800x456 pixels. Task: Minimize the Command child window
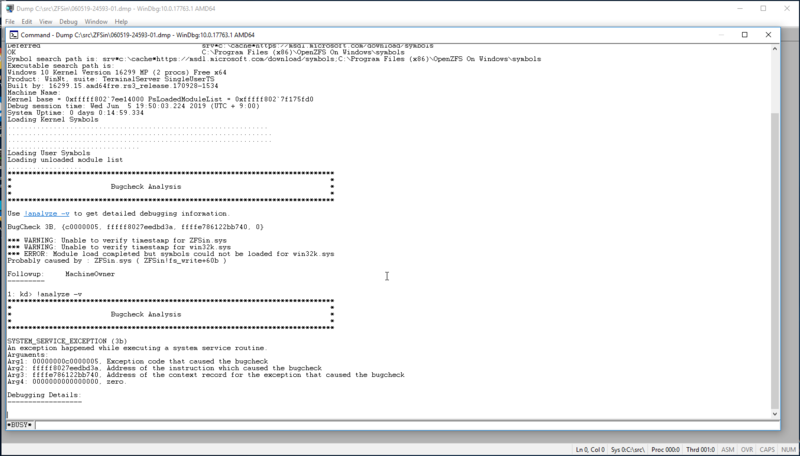(721, 35)
